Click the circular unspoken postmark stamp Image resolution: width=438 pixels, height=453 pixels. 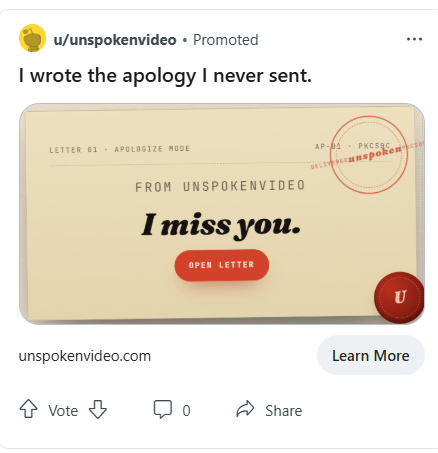point(369,155)
